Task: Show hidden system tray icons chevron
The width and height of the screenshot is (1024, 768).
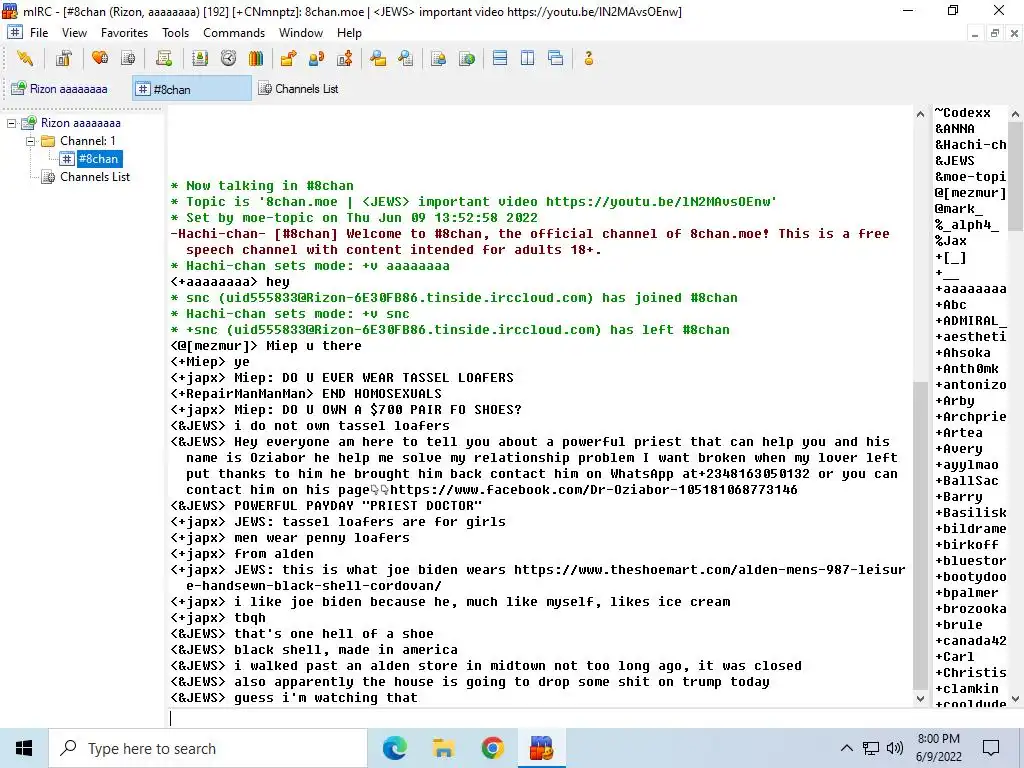Action: pyautogui.click(x=846, y=748)
